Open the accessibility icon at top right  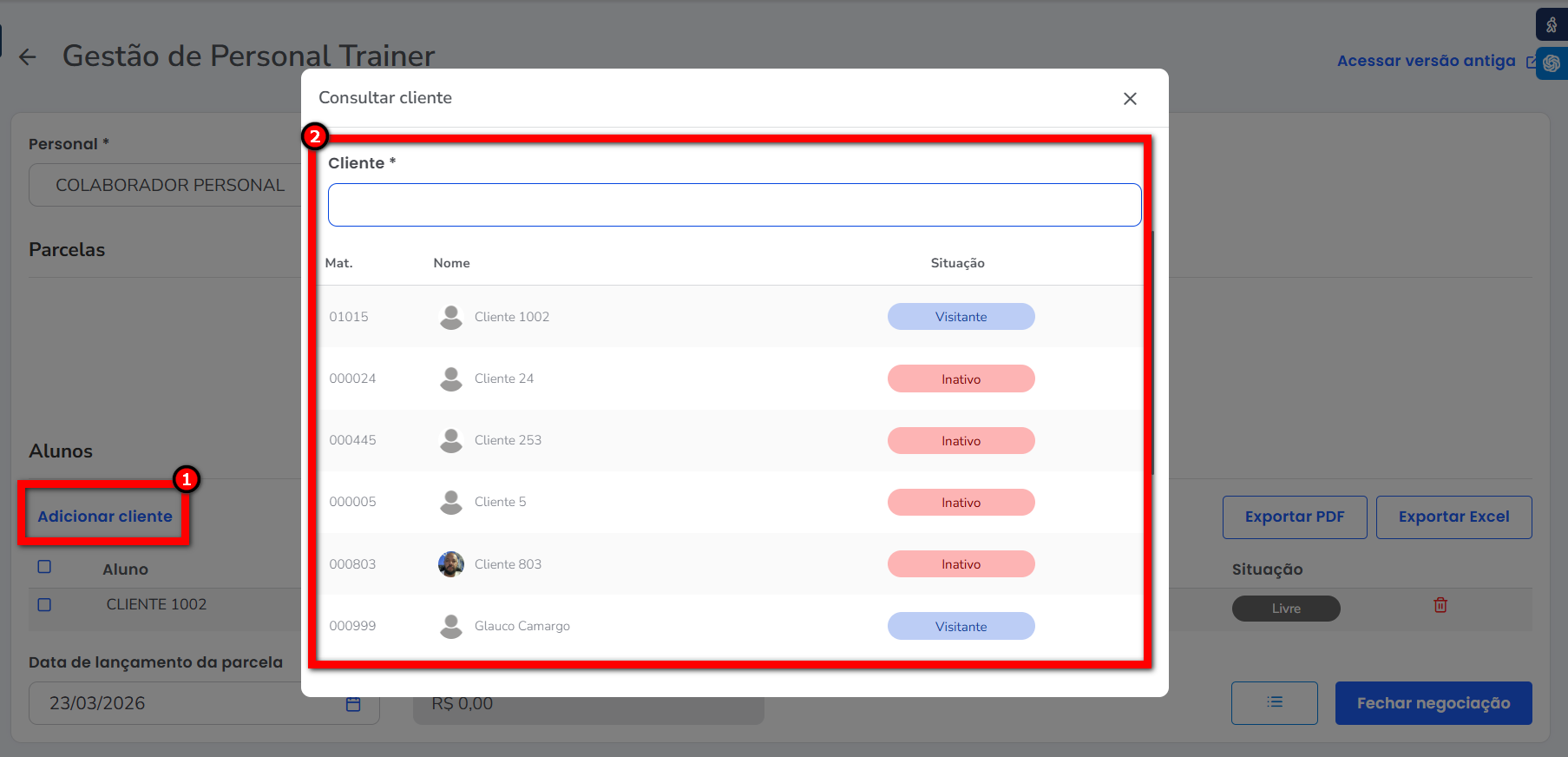(x=1551, y=25)
